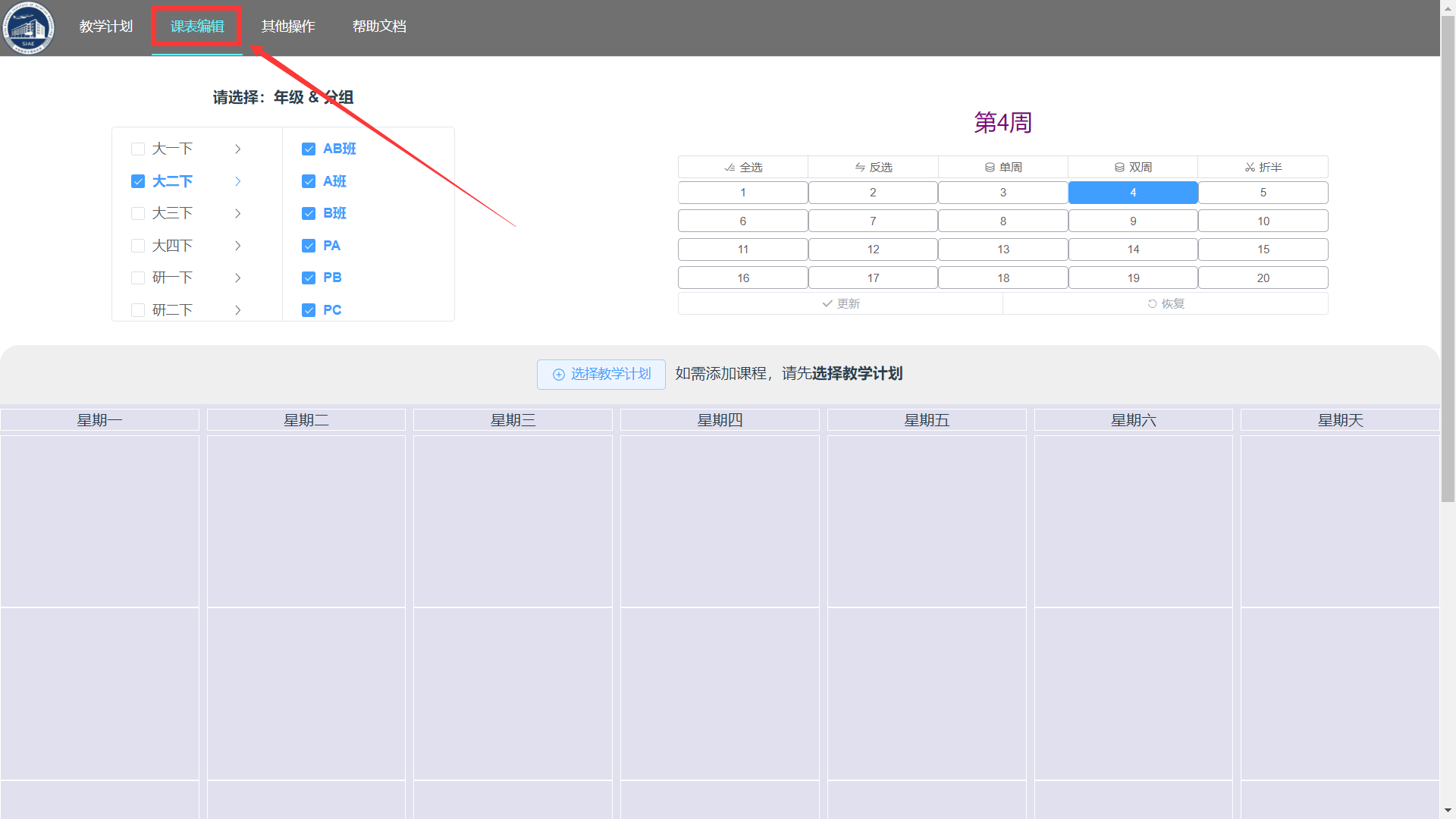This screenshot has height=819, width=1456.
Task: Switch to the 课表编辑 tab
Action: [x=197, y=27]
